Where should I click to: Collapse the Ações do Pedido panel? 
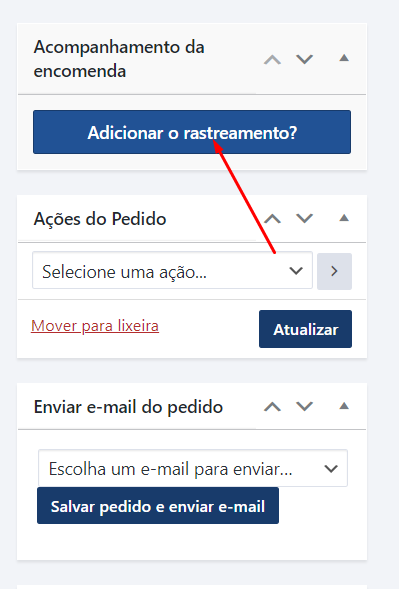(344, 218)
